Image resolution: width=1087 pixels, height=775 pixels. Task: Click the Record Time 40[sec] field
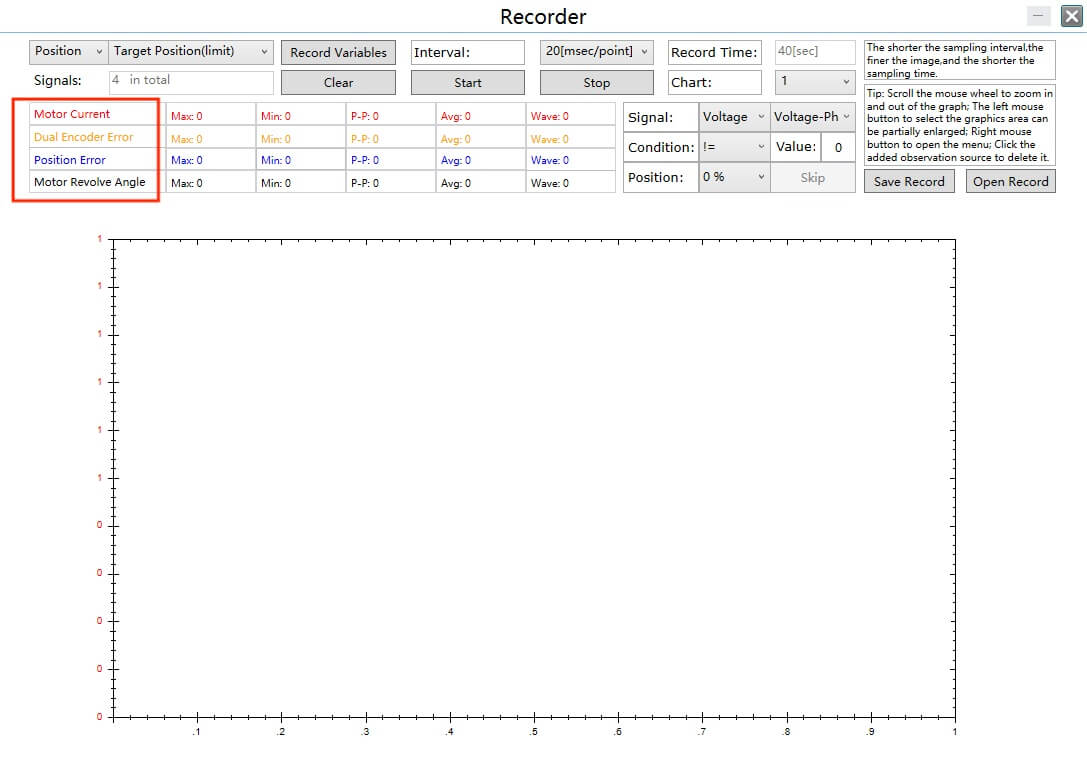click(x=815, y=52)
